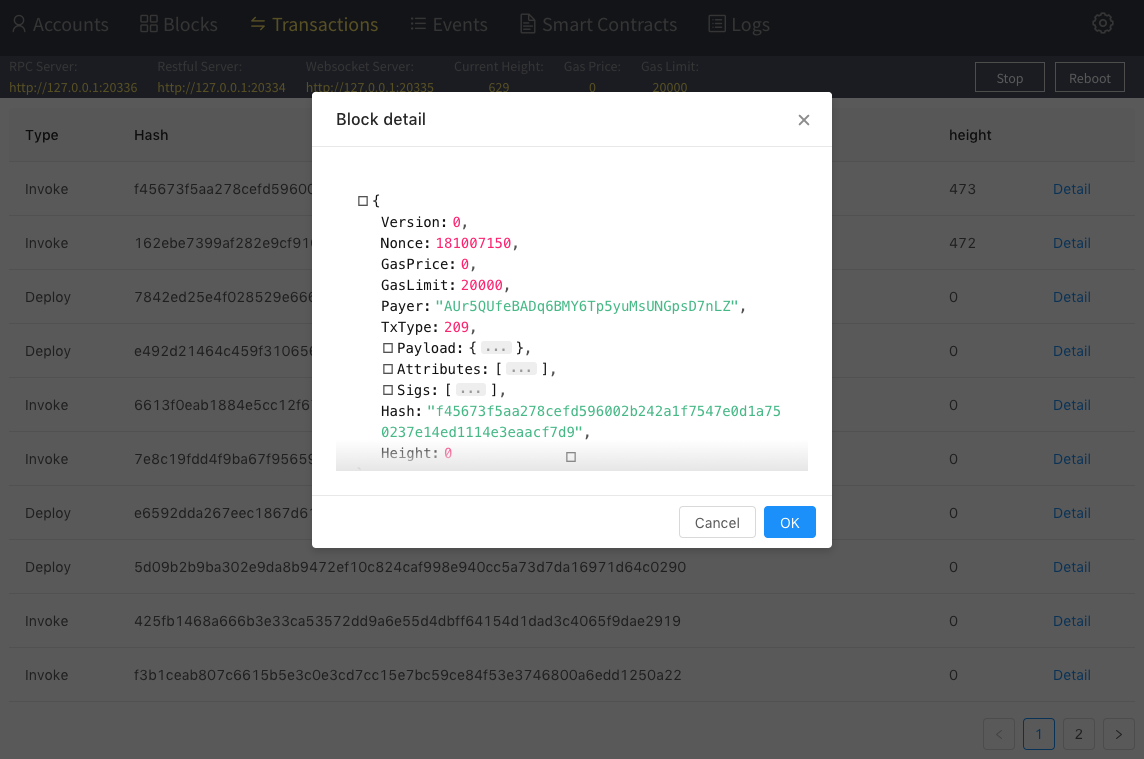
Task: Dismiss dialog with Cancel button
Action: coord(717,523)
